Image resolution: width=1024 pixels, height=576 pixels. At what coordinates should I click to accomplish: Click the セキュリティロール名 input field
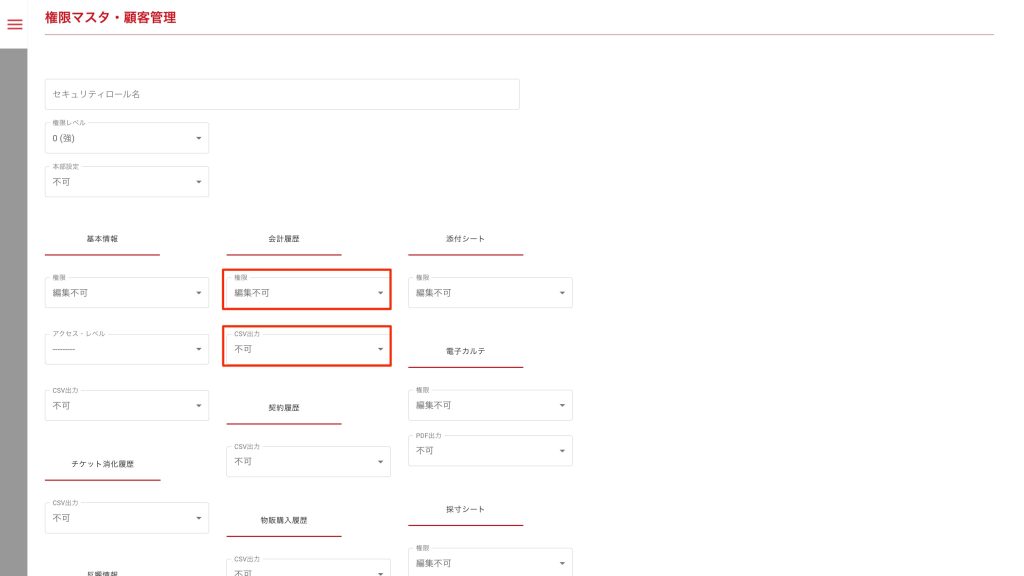coord(282,94)
